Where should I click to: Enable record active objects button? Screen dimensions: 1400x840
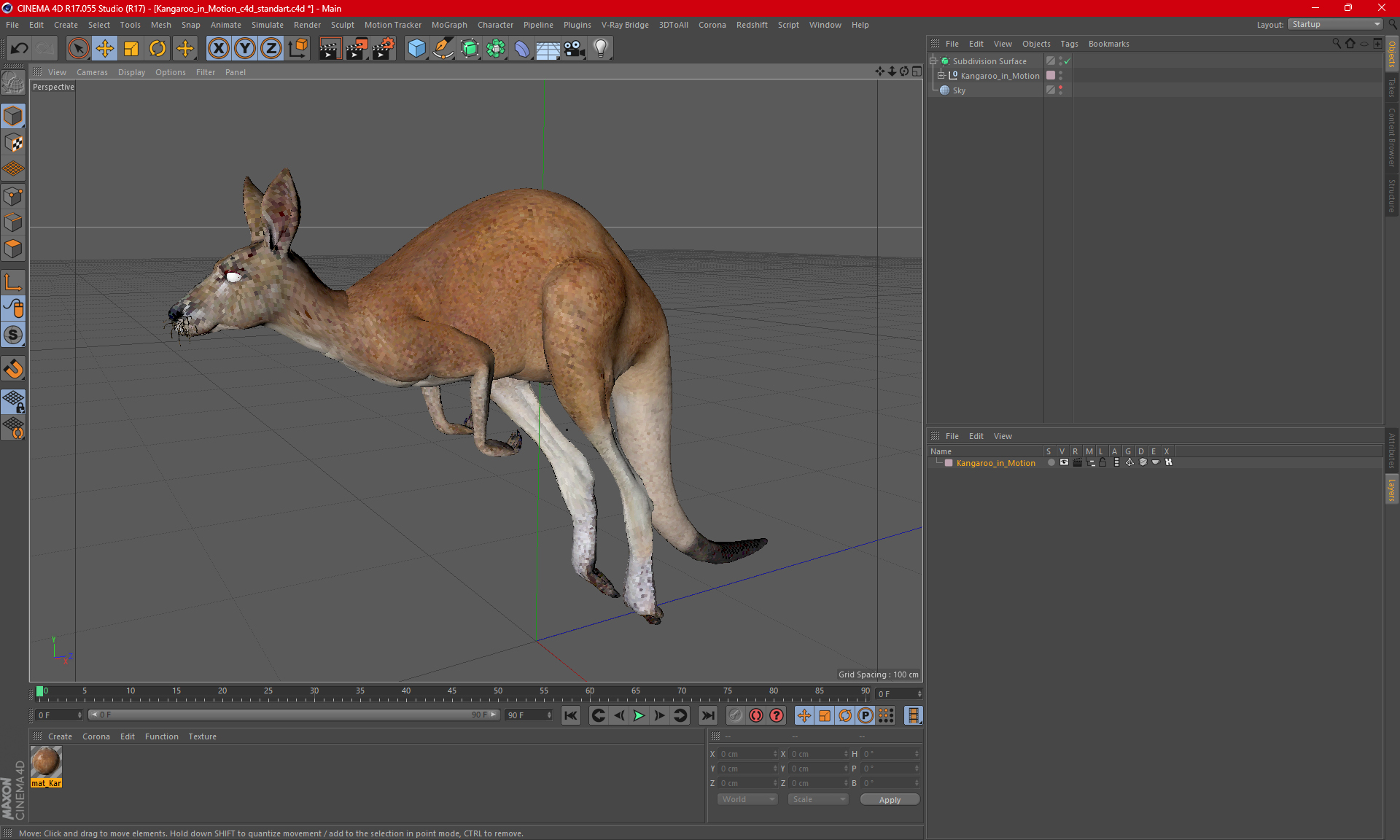tap(736, 715)
